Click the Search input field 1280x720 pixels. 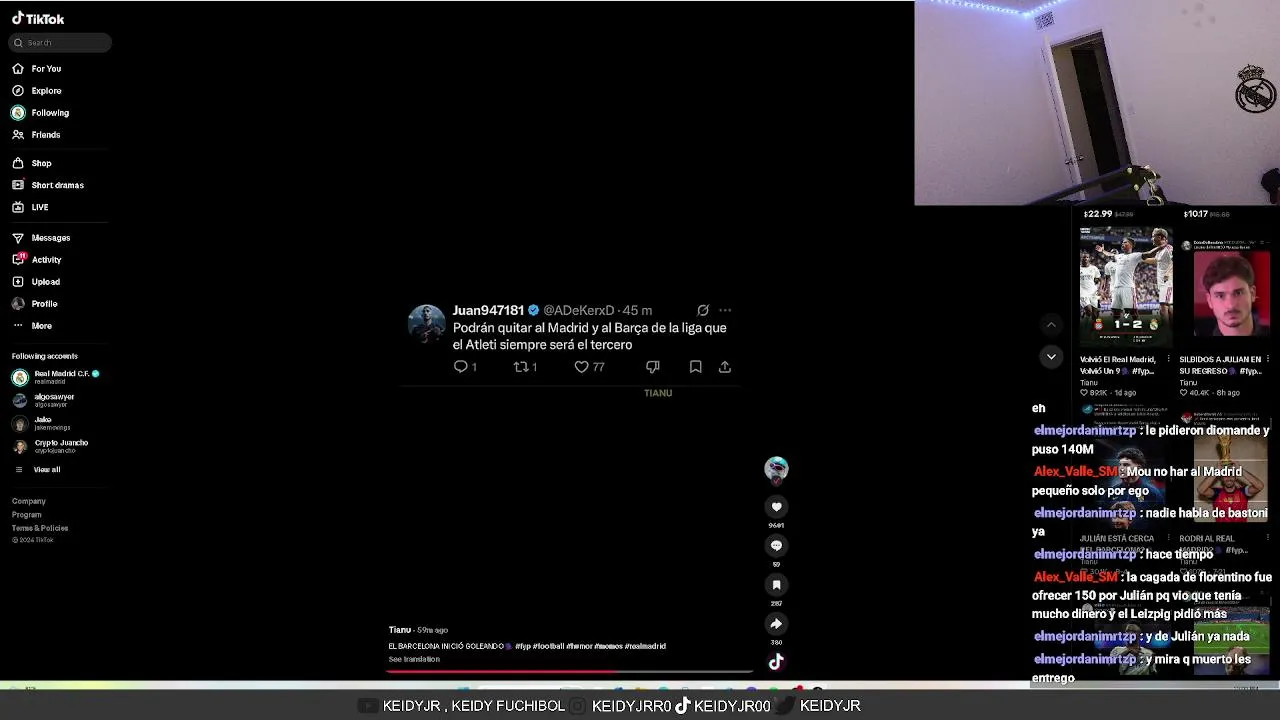tap(60, 42)
